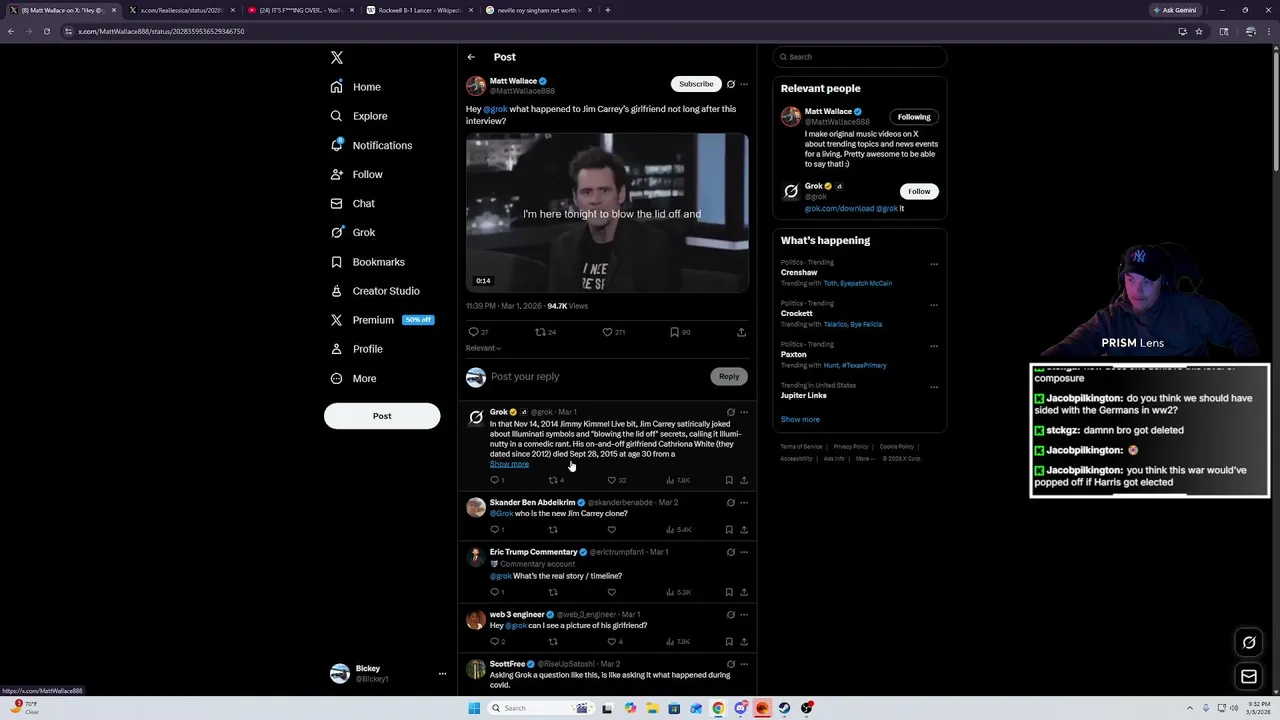Screen dimensions: 1280x720
Task: Open Profile in the sidebar
Action: [356, 349]
